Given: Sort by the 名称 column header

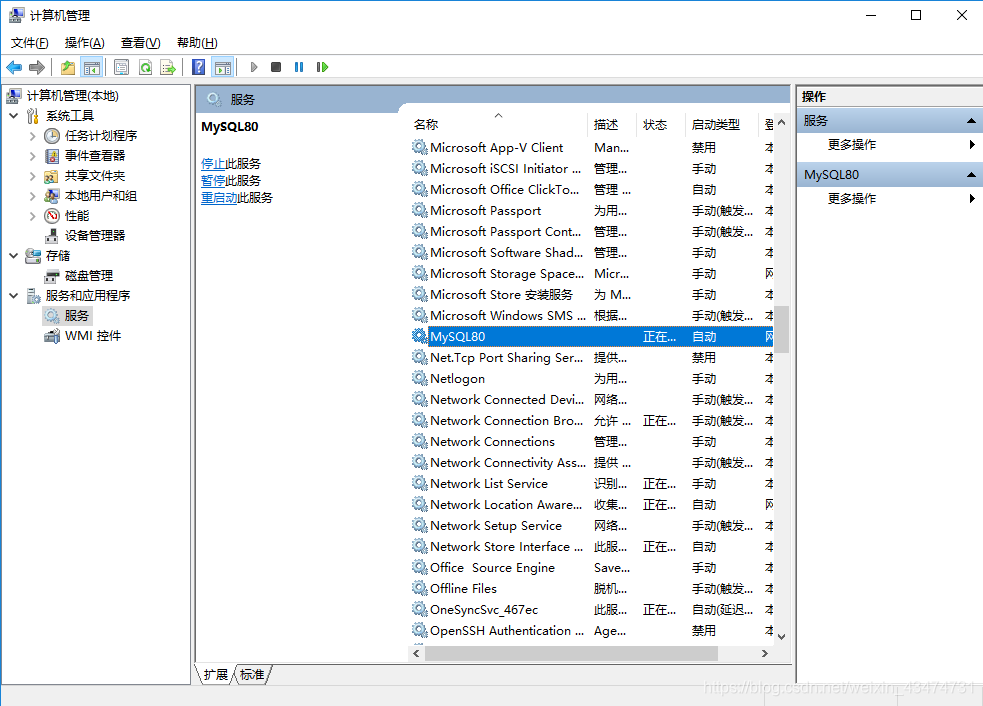Looking at the screenshot, I should pyautogui.click(x=498, y=124).
